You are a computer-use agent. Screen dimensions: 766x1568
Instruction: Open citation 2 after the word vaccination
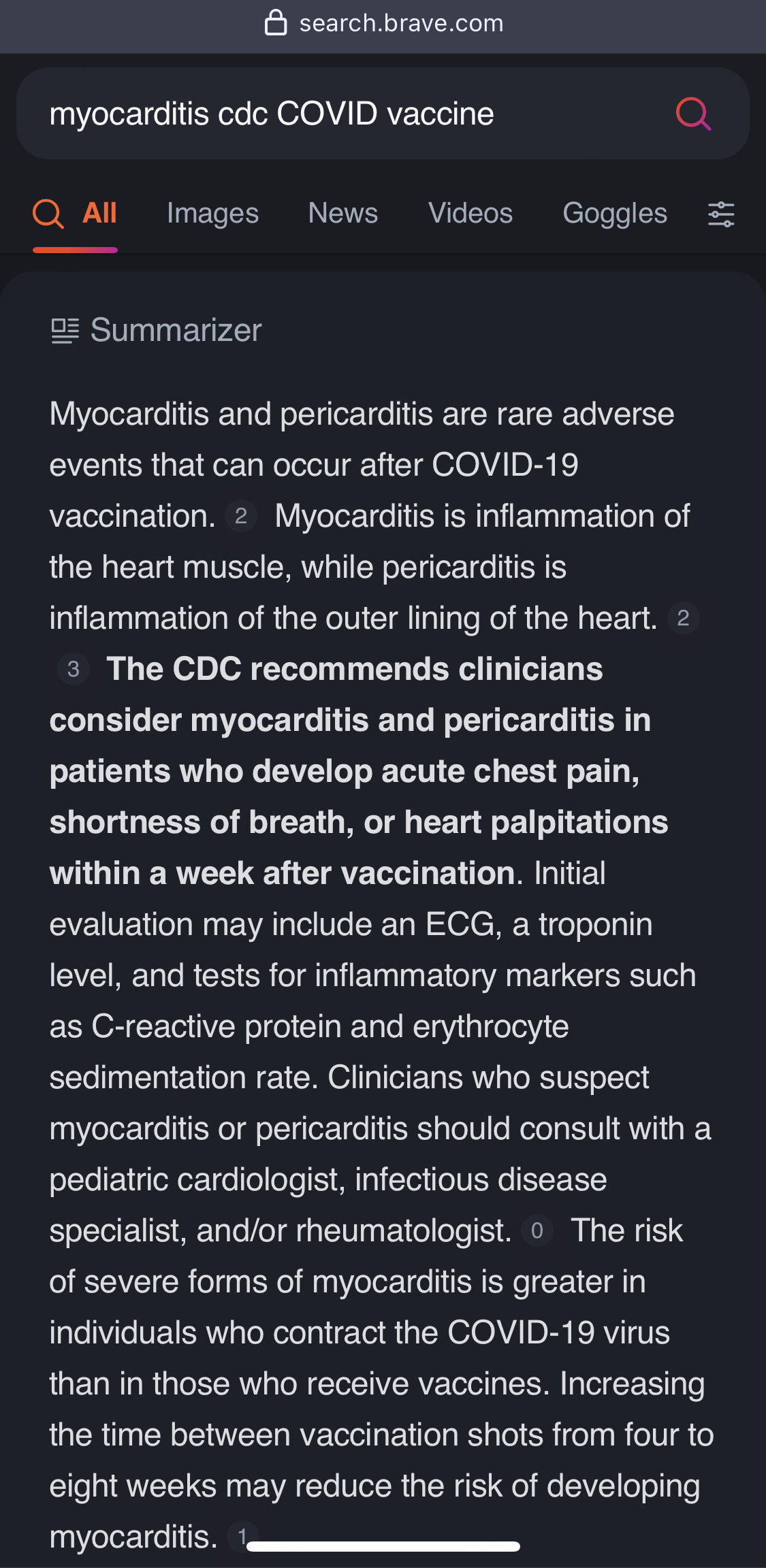tap(241, 516)
